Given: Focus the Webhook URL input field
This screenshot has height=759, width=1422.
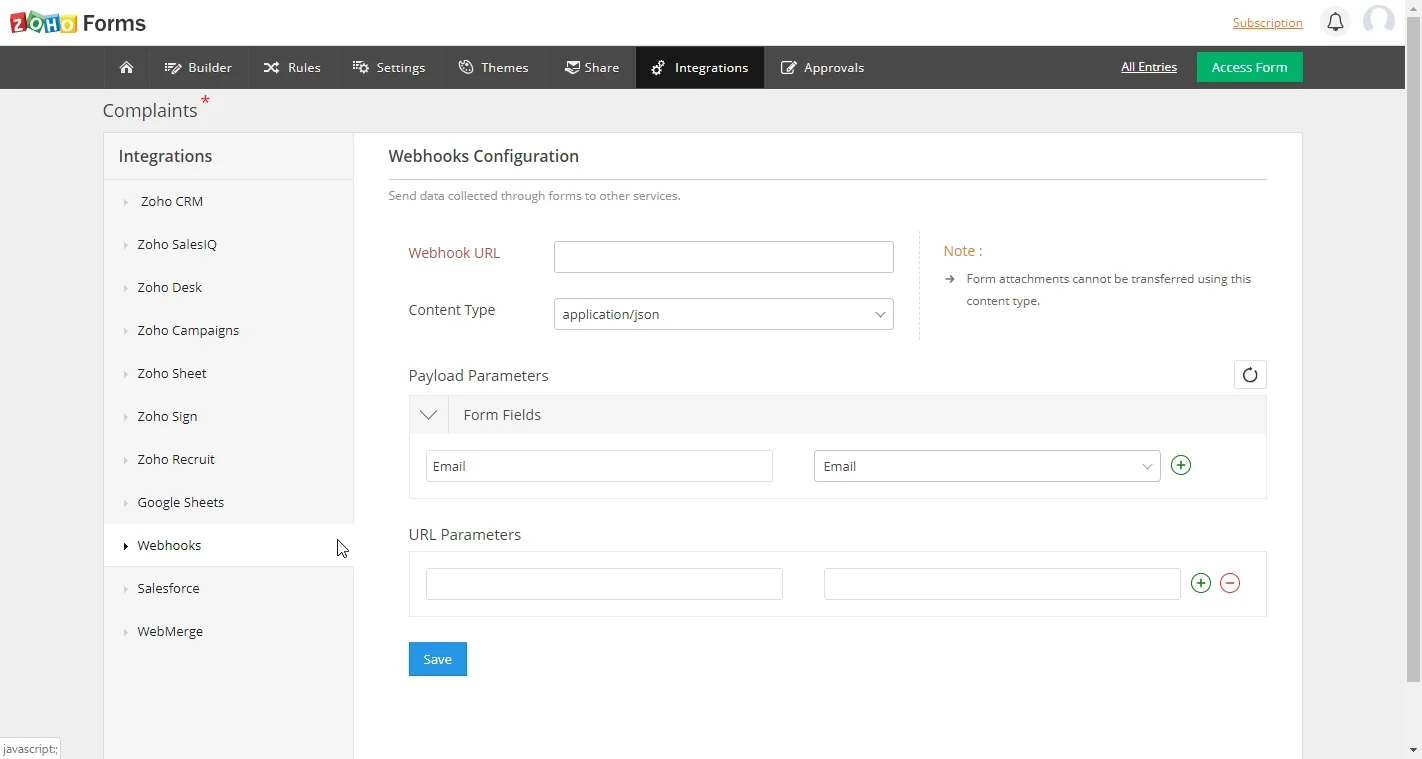Looking at the screenshot, I should click(x=723, y=257).
